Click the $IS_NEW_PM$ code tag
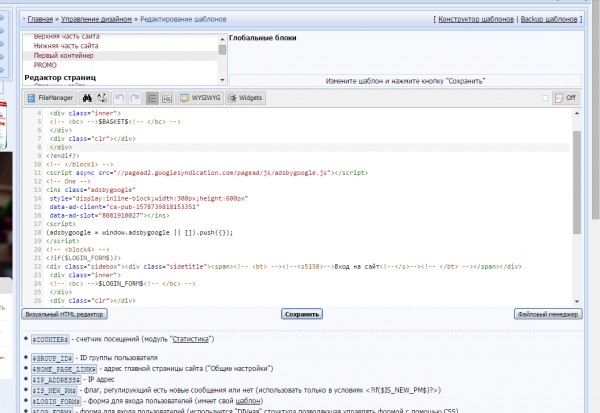The height and width of the screenshot is (413, 600). pos(54,390)
